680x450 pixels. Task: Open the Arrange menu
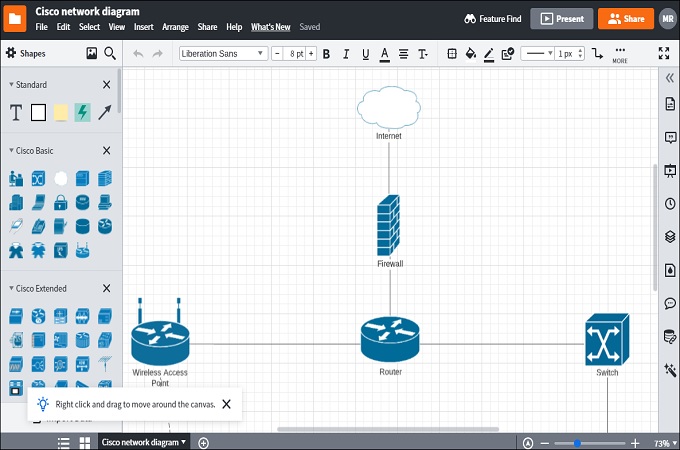175,27
